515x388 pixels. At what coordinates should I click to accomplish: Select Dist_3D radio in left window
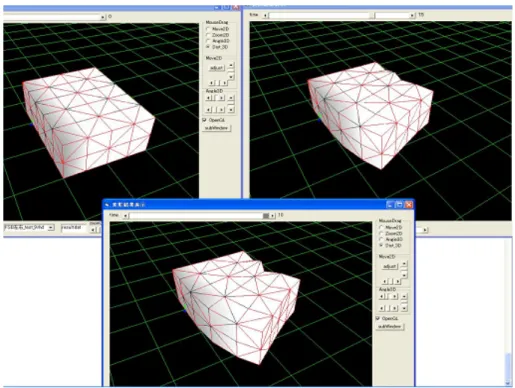point(208,47)
